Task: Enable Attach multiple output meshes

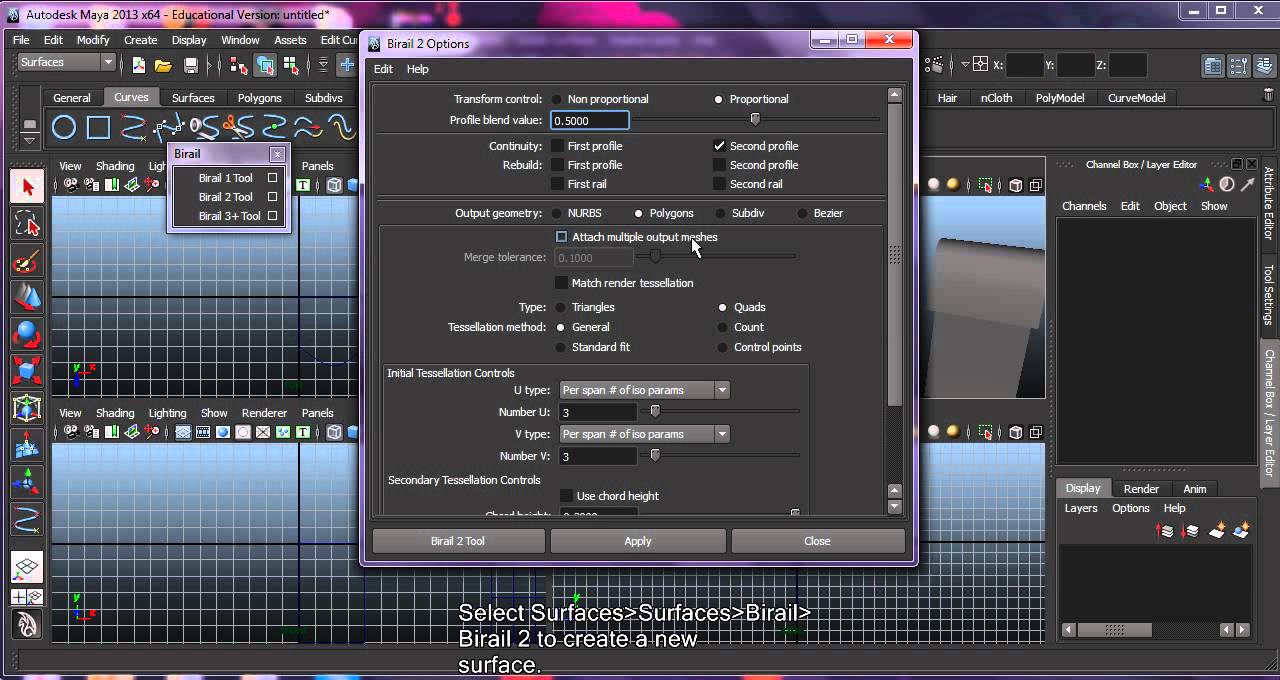Action: tap(561, 237)
